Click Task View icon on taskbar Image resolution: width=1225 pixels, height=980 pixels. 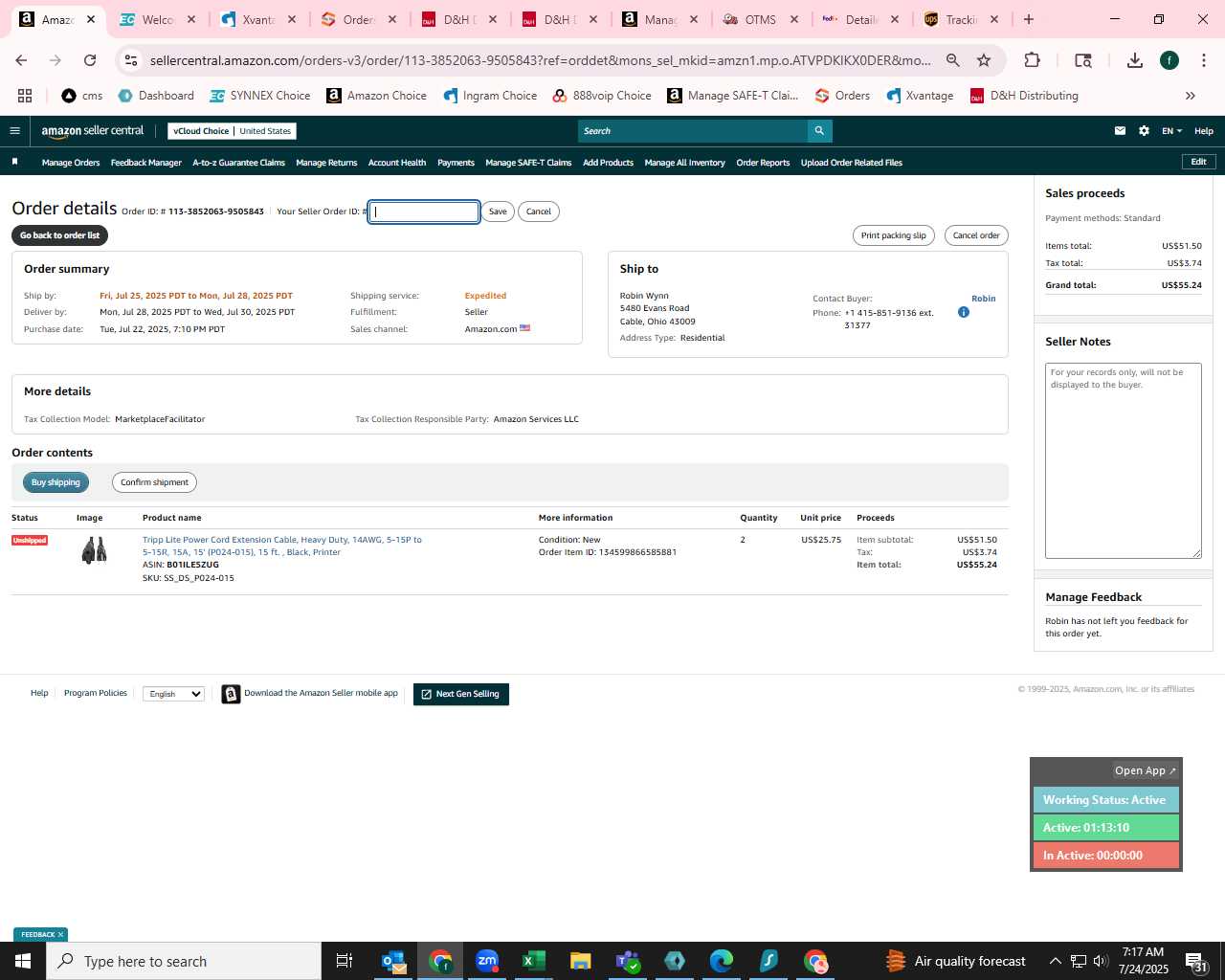[345, 961]
